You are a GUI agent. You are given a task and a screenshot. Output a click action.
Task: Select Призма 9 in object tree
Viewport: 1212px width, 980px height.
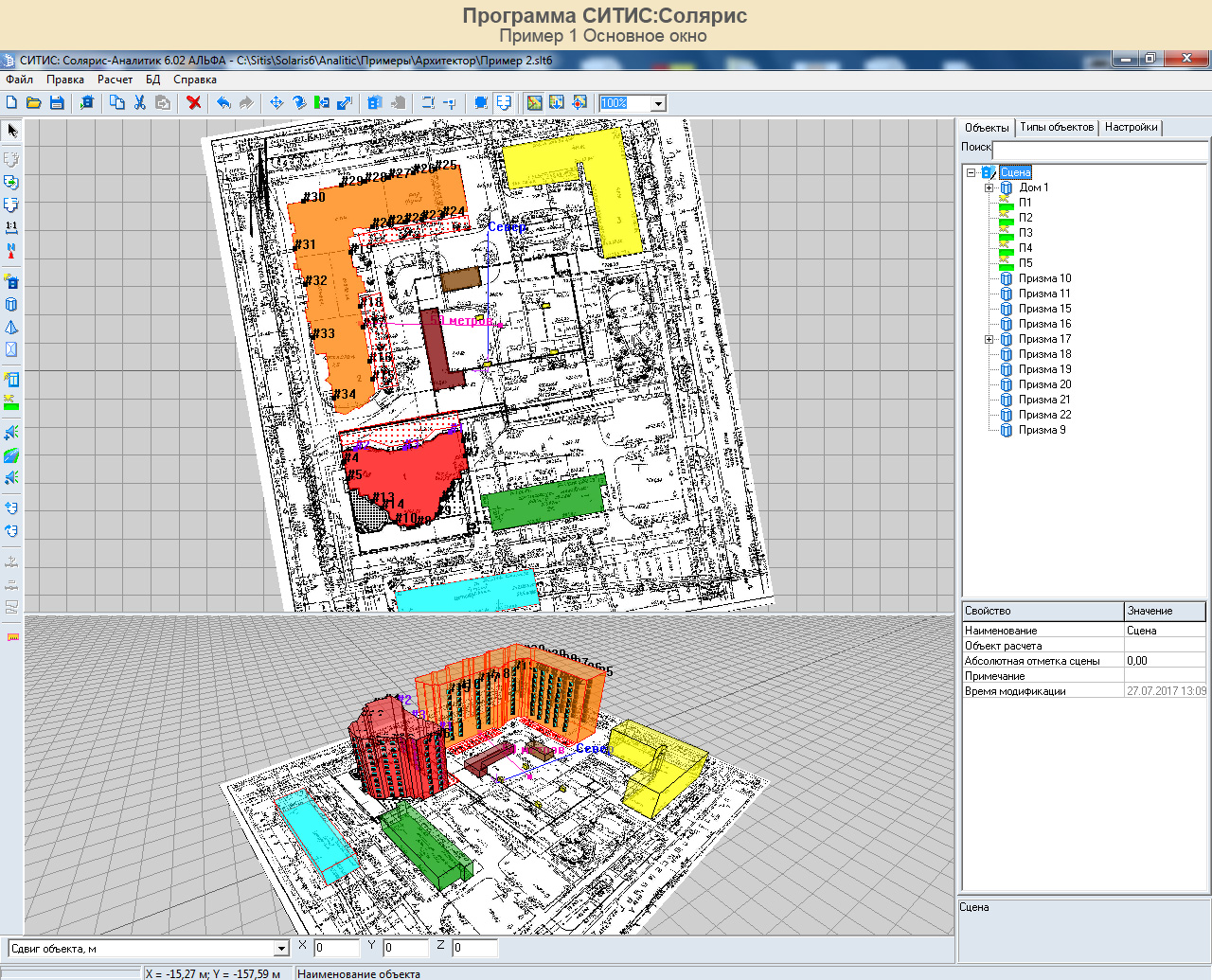(1043, 430)
